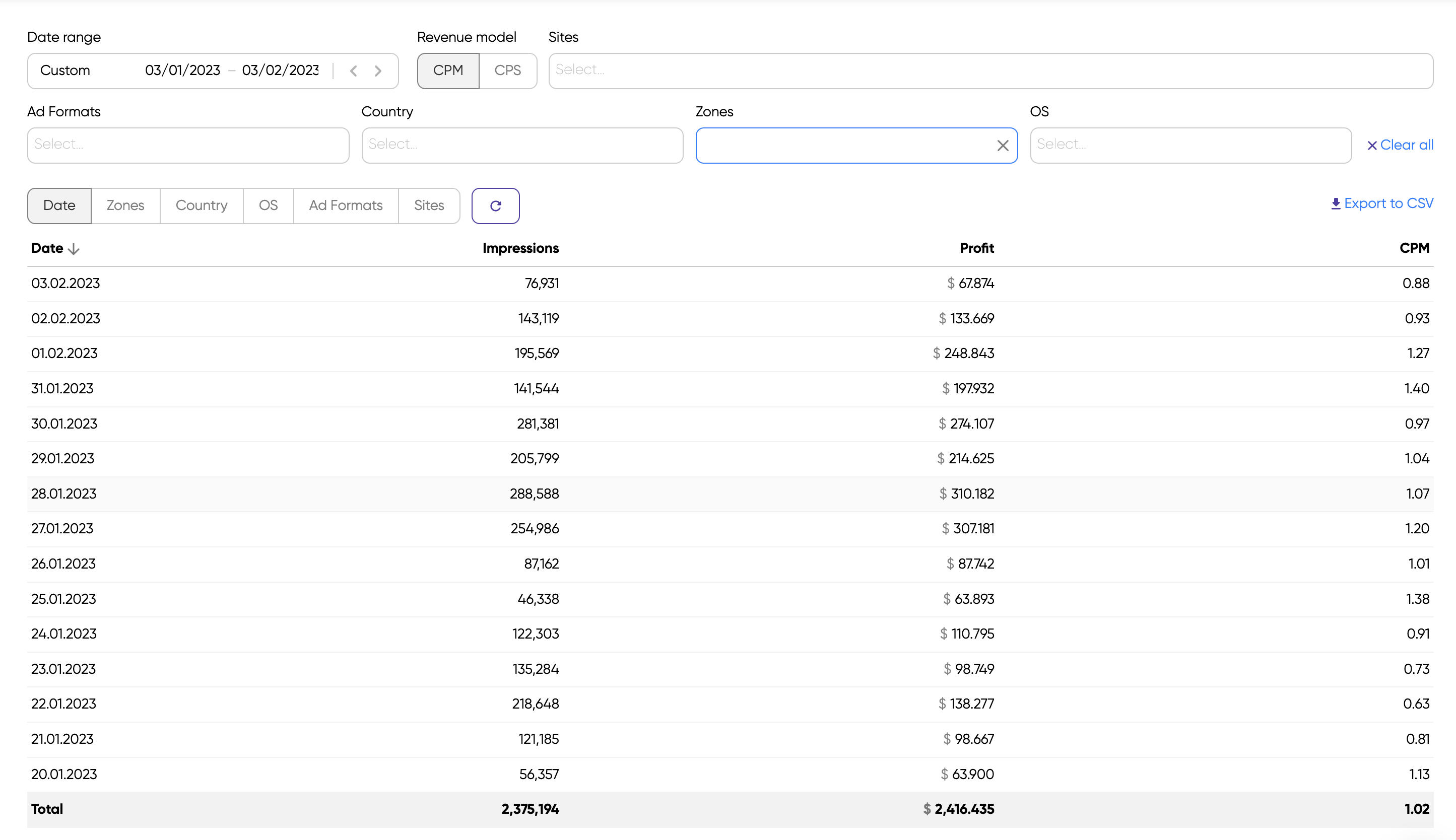Select the Ad Formats grouping tab
This screenshot has height=840, width=1456.
[345, 205]
